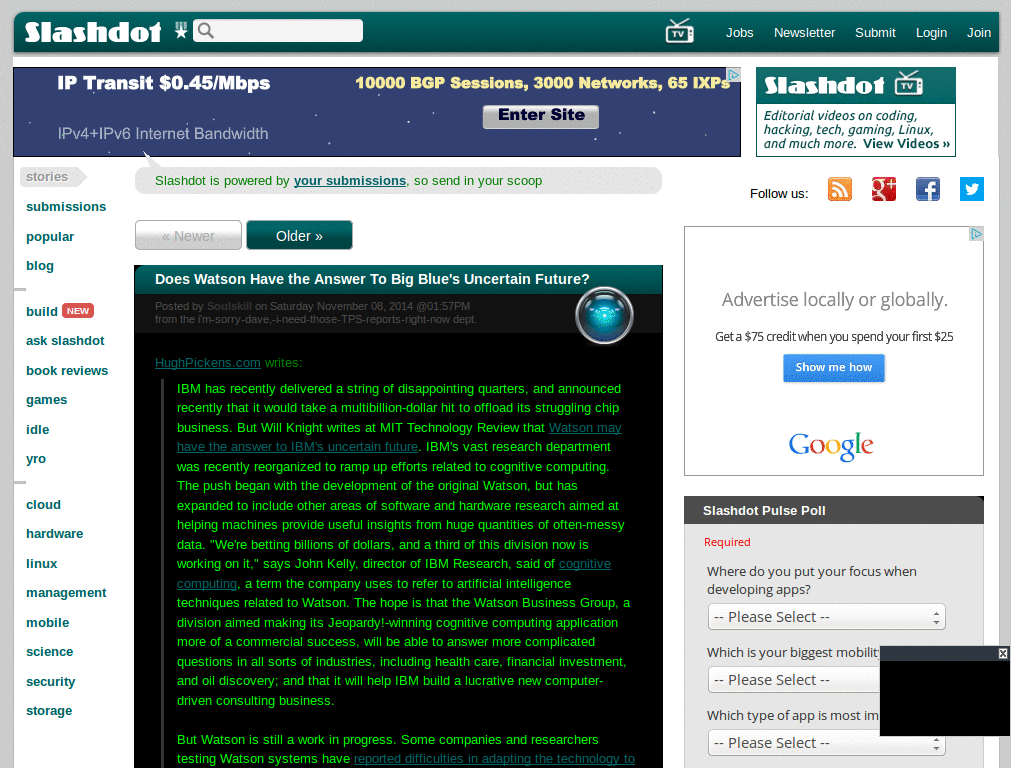Click Join in the header
The height and width of the screenshot is (768, 1024).
[978, 33]
